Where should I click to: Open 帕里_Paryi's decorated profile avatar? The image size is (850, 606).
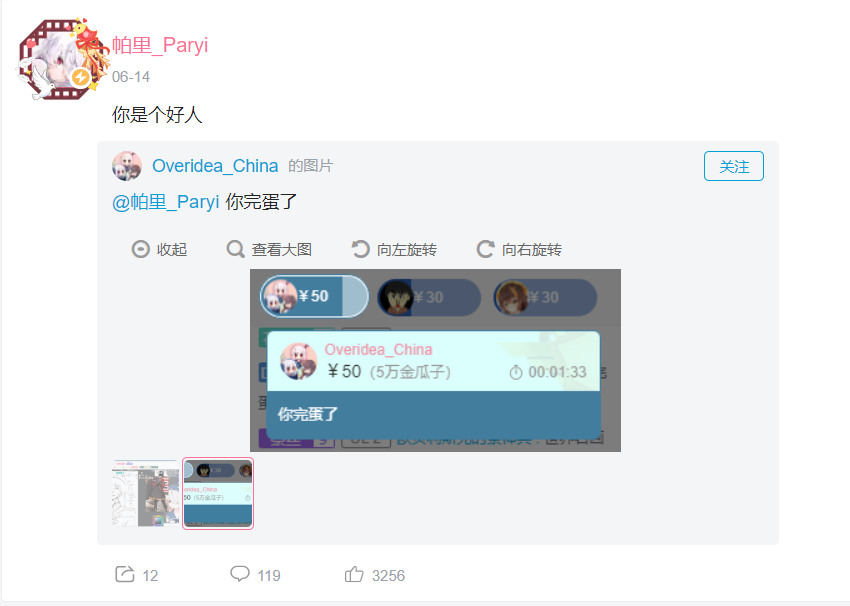click(x=61, y=60)
